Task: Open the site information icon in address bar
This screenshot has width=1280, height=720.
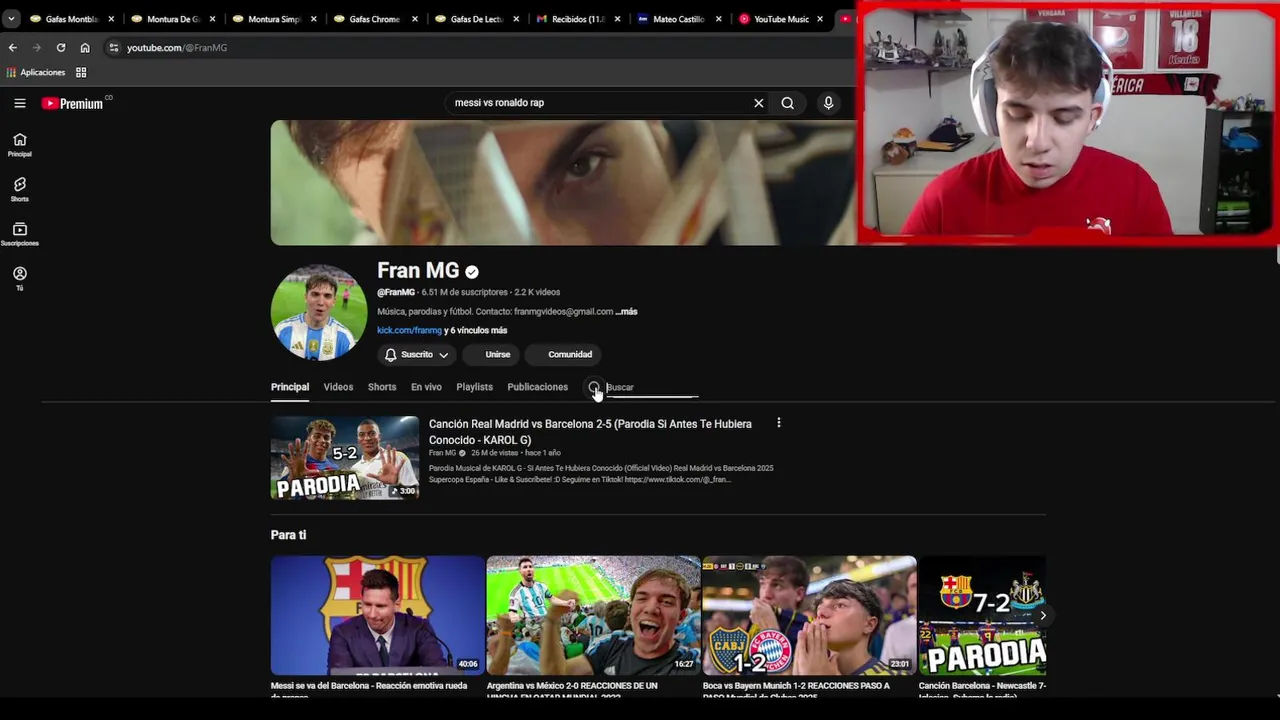Action: pos(114,48)
